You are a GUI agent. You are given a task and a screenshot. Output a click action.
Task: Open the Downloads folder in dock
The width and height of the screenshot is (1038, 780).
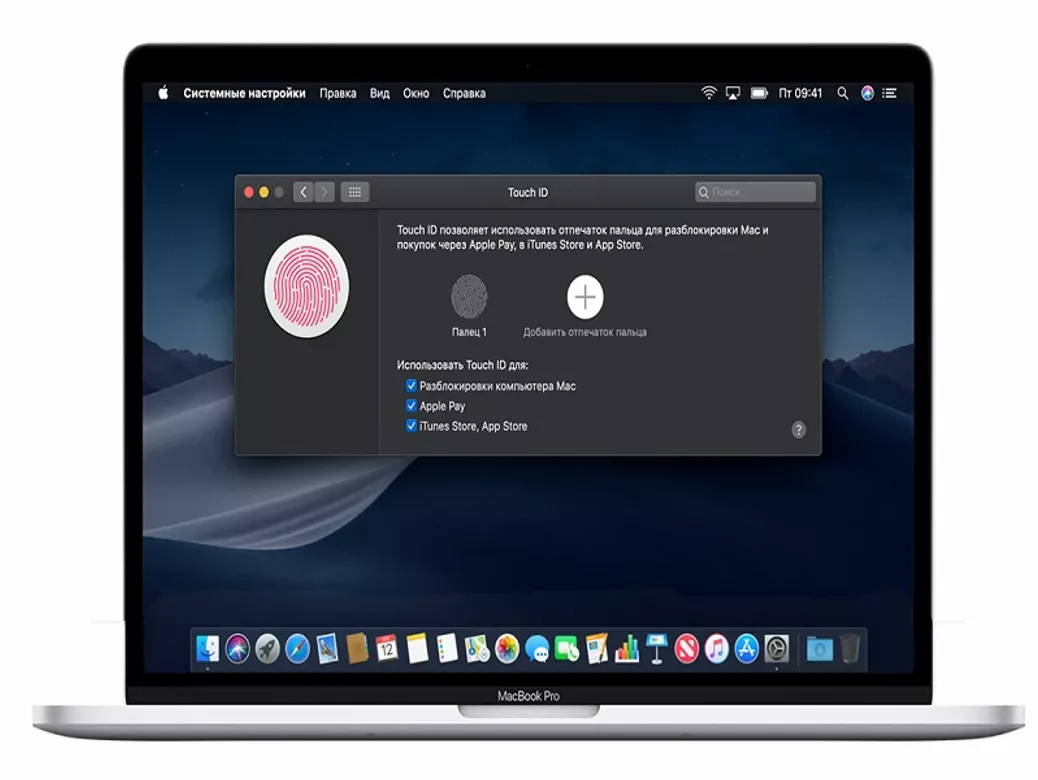tap(820, 648)
